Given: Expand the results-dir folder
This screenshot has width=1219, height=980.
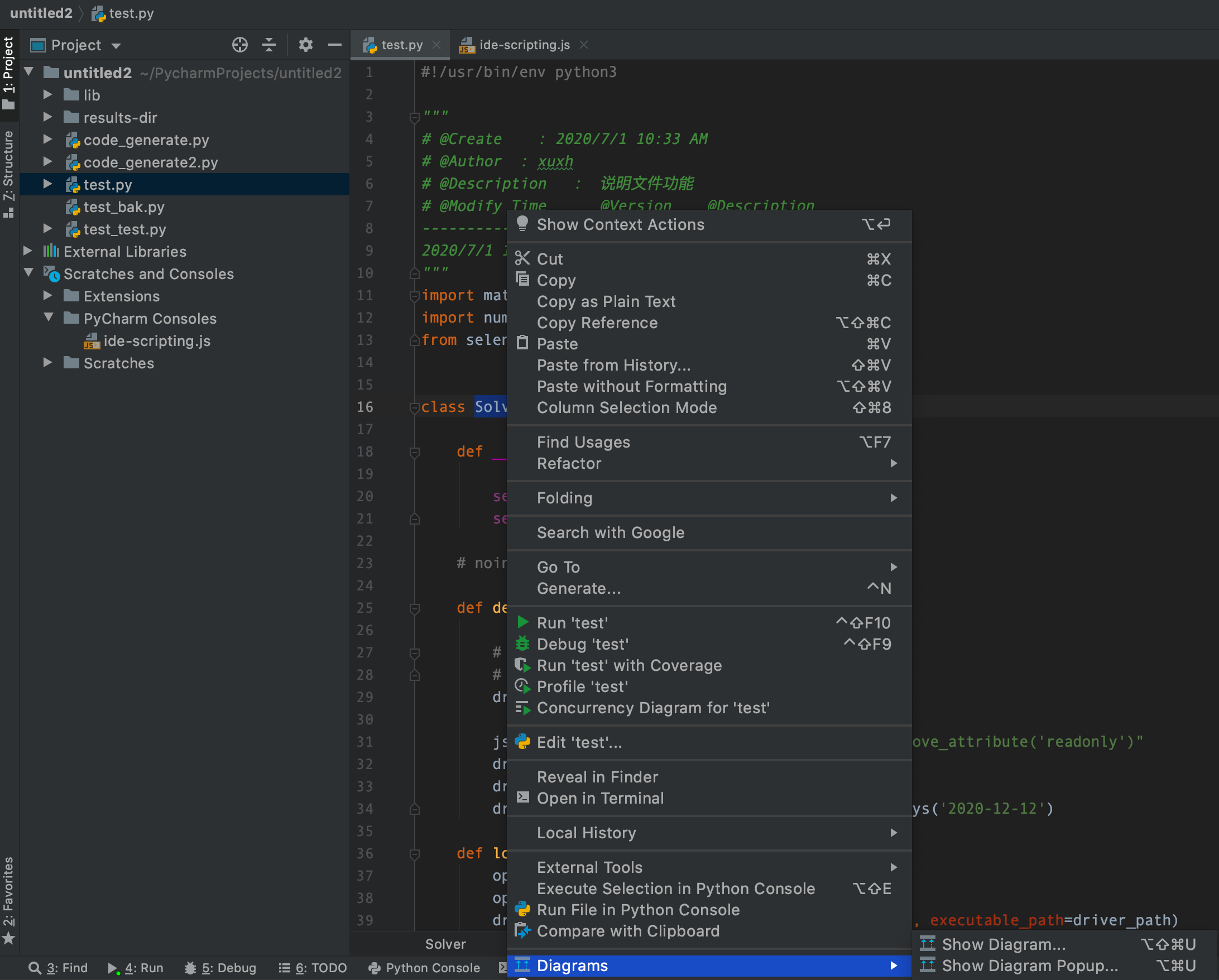Looking at the screenshot, I should [x=48, y=117].
